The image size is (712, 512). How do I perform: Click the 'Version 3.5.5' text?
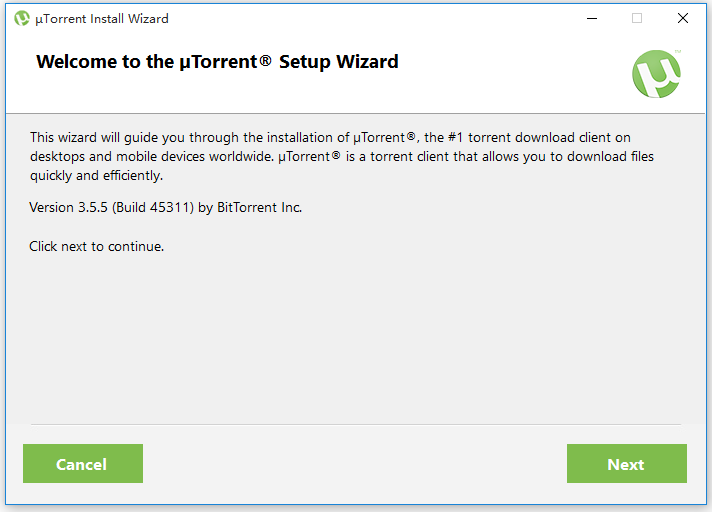[x=66, y=208]
